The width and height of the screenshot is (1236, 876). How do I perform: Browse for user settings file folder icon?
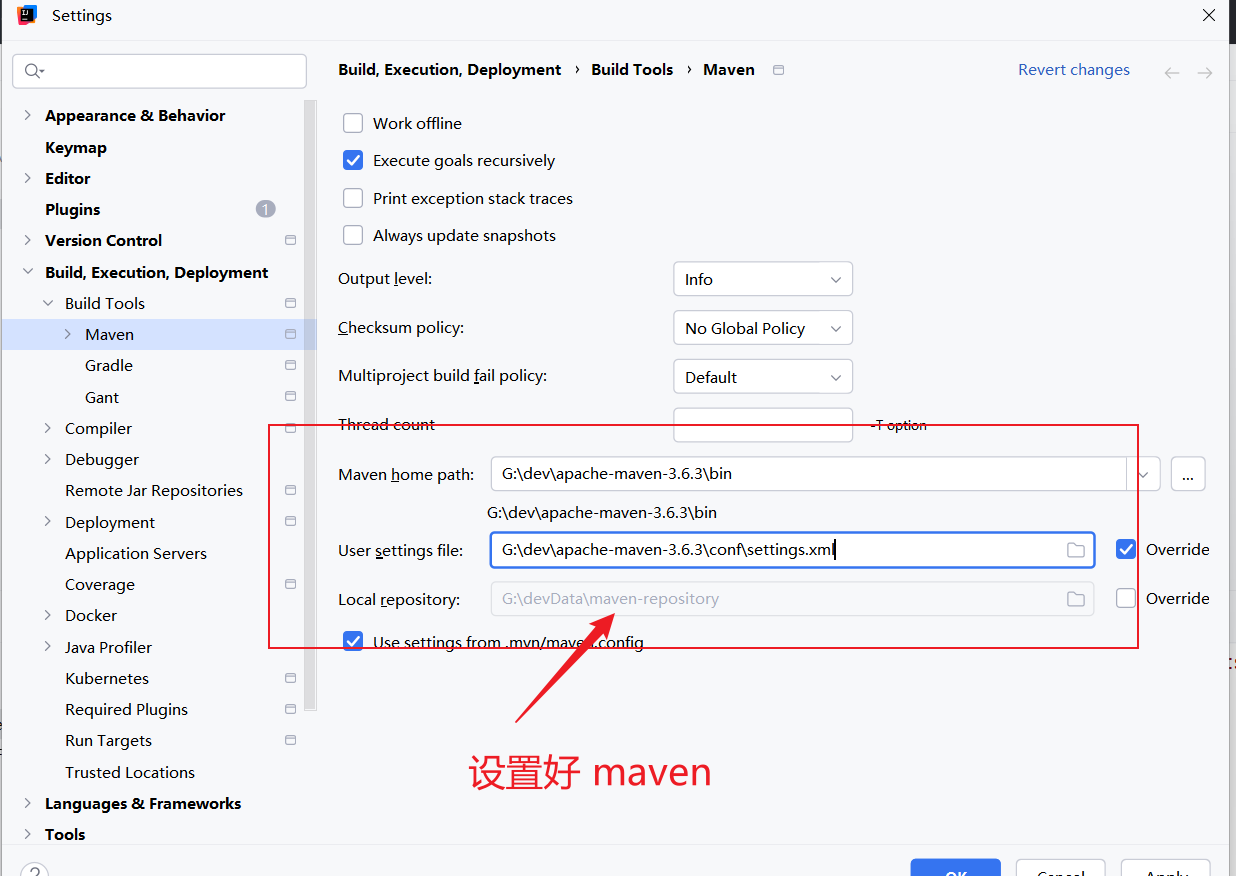point(1076,550)
